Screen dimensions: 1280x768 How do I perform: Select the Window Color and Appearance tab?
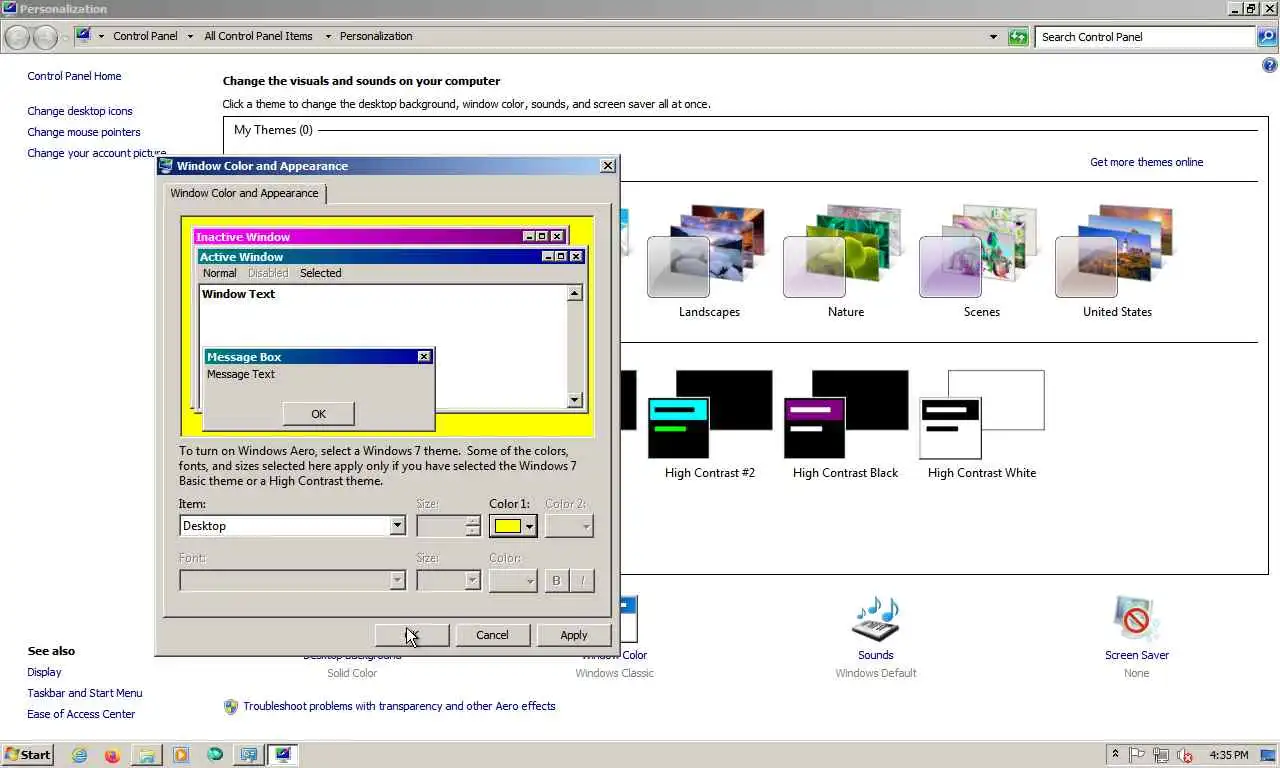coord(244,193)
